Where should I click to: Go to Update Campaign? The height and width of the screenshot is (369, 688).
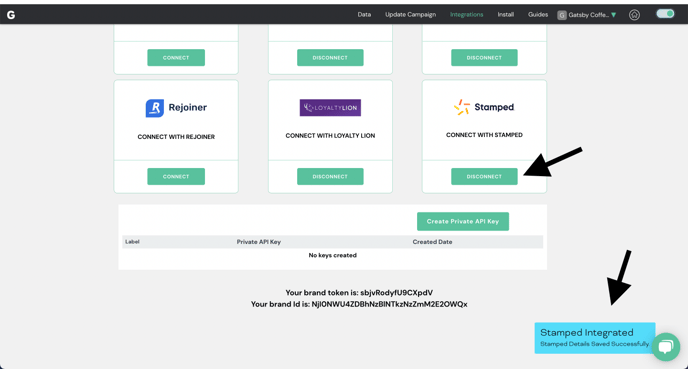pos(410,14)
